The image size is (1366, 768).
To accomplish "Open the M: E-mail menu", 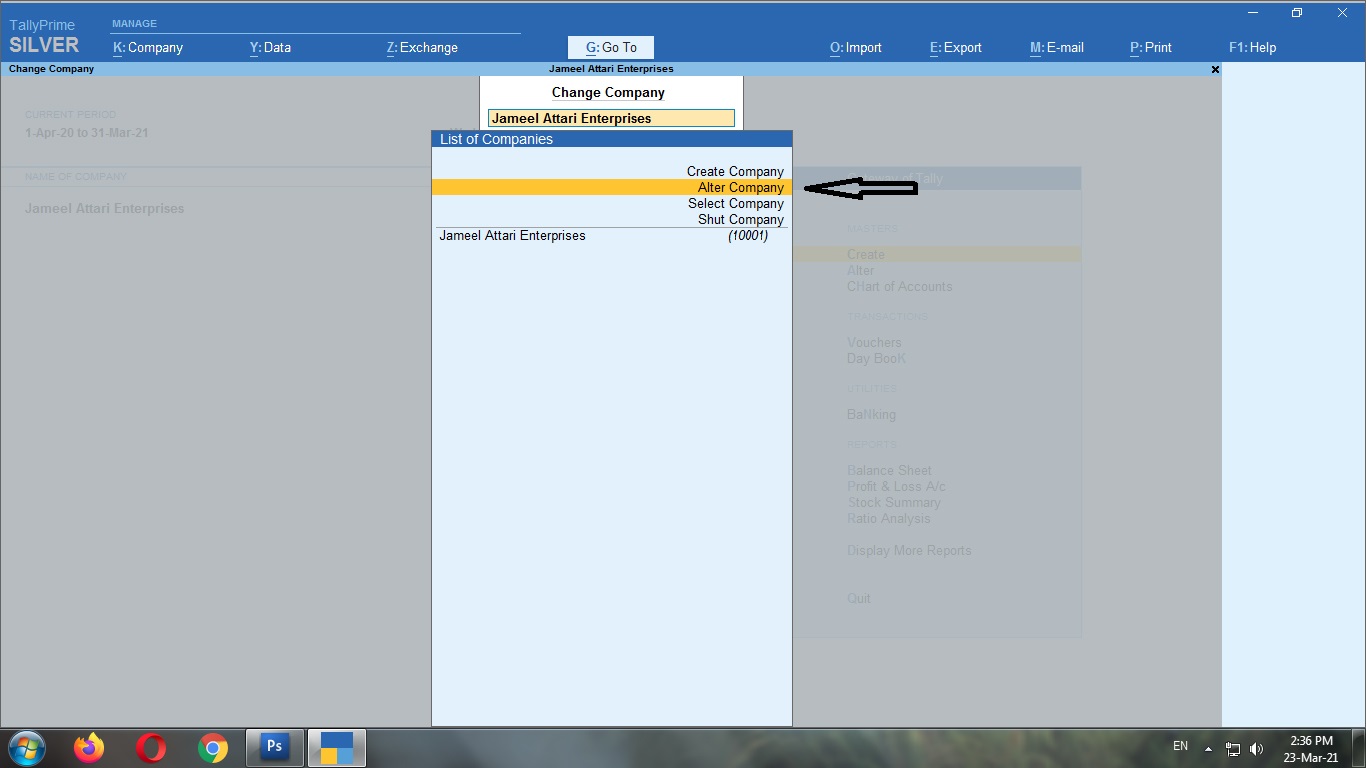I will pos(1057,47).
